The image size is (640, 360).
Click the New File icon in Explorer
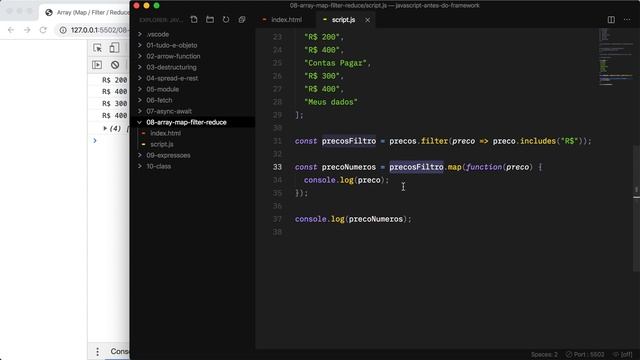tap(194, 20)
